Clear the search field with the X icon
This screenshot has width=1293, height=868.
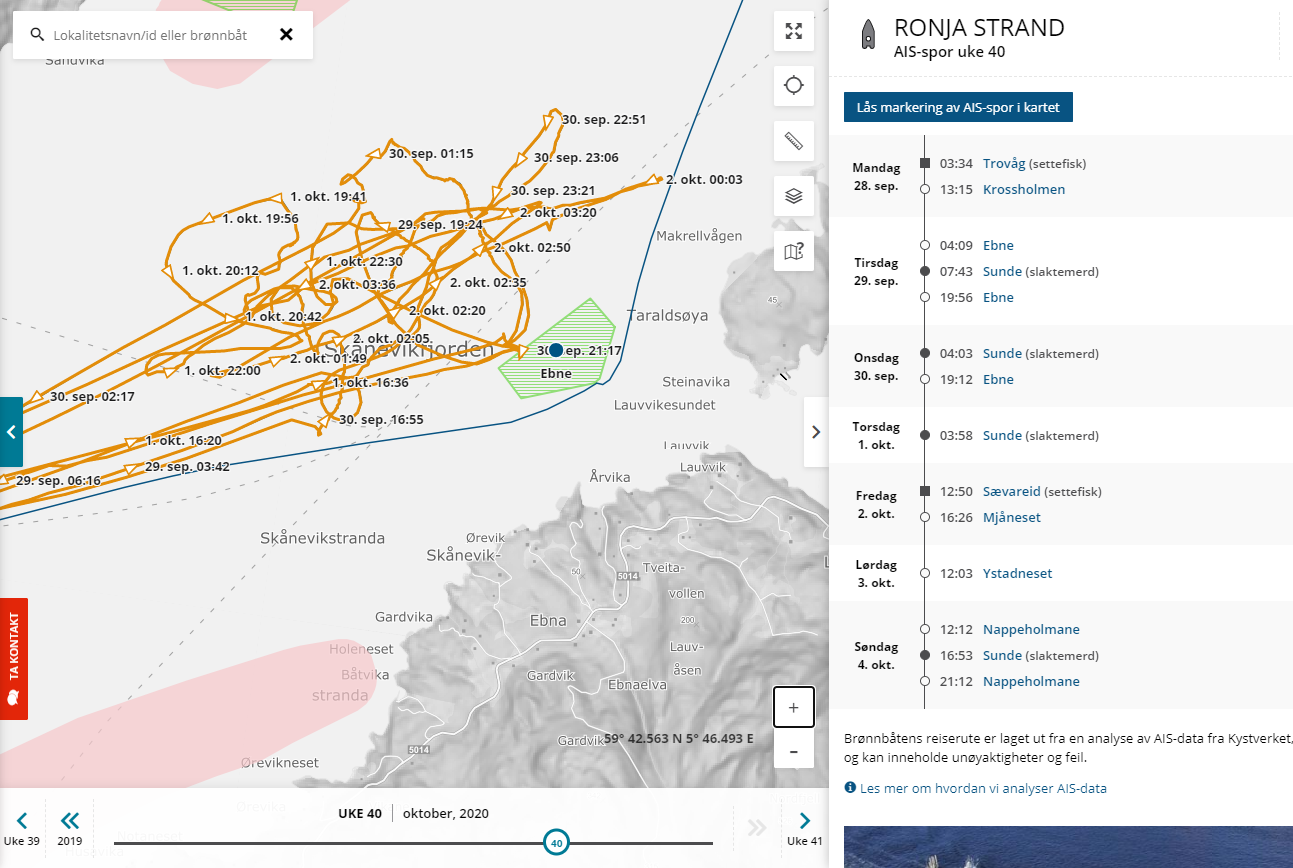[x=286, y=35]
